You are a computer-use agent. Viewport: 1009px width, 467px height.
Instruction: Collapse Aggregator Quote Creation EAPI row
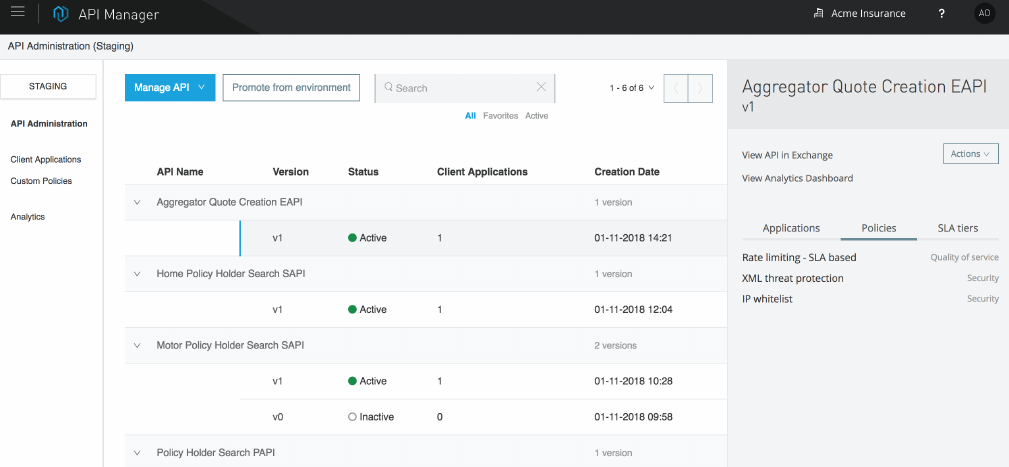pyautogui.click(x=137, y=202)
